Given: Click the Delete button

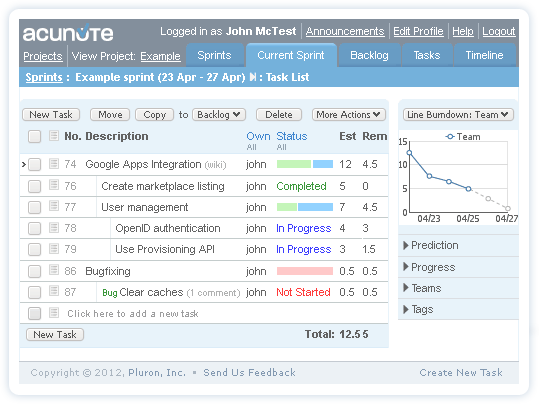Looking at the screenshot, I should (x=279, y=114).
